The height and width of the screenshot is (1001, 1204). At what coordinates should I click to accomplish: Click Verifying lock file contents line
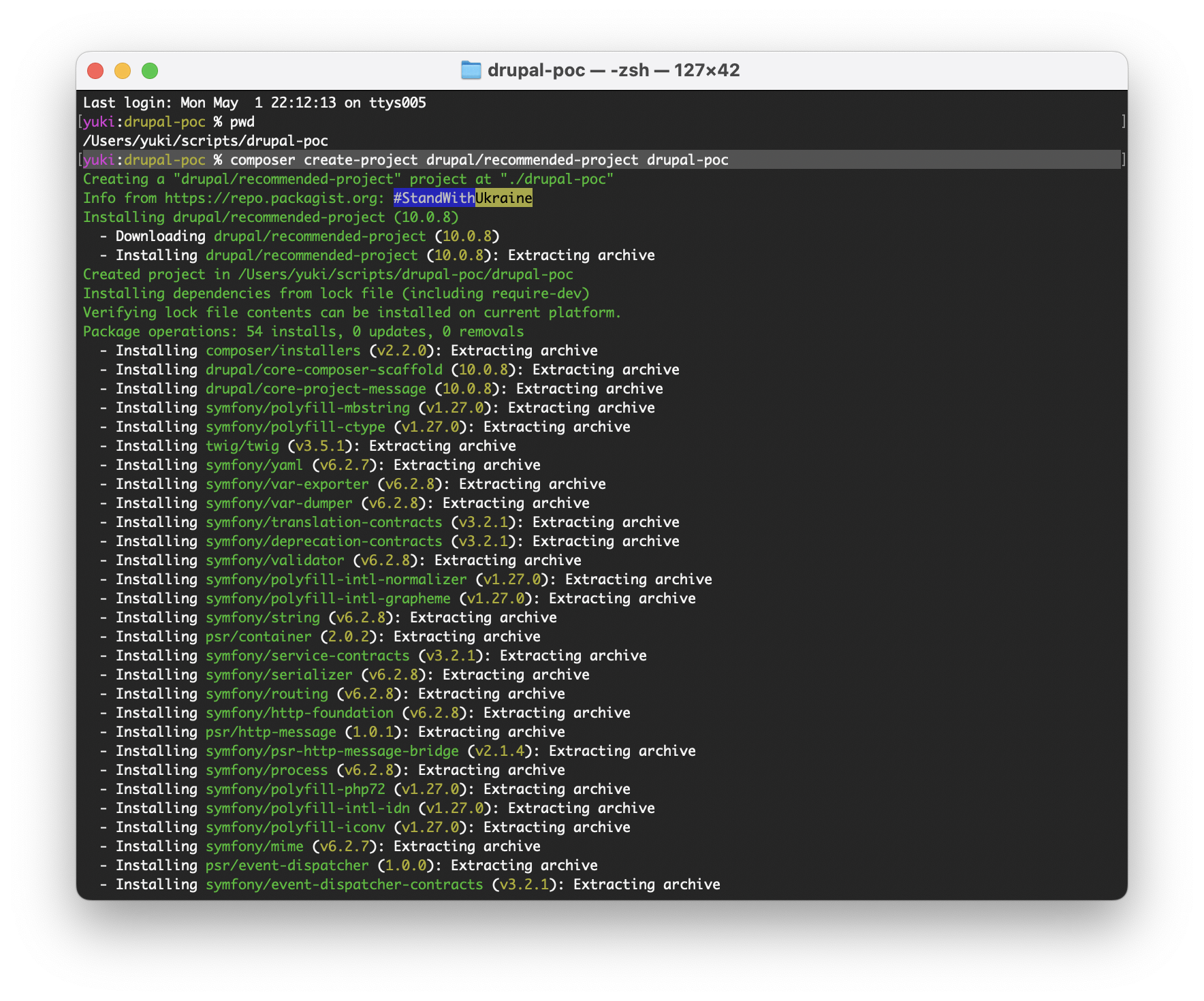coord(352,313)
